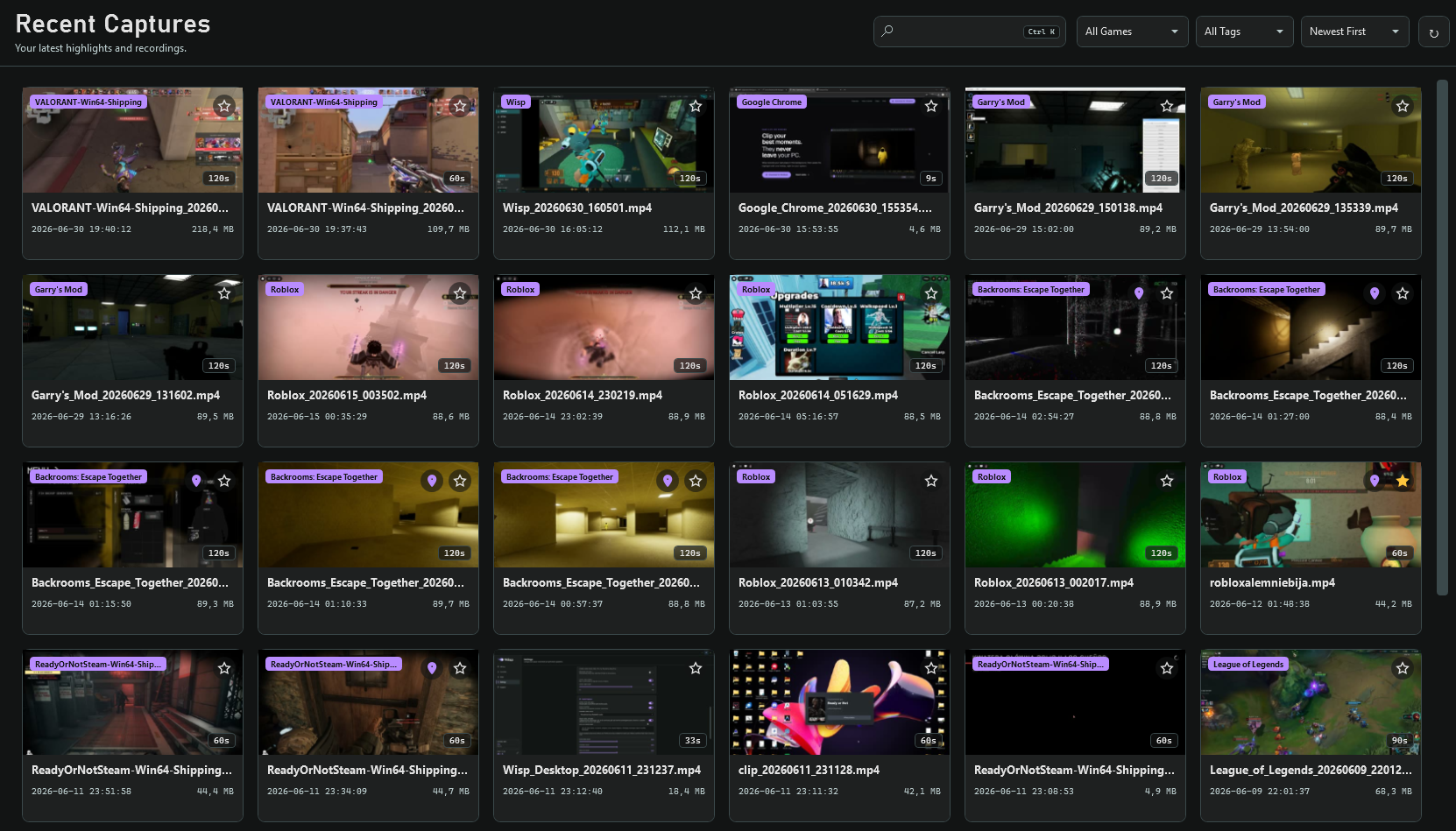Open the All Games filter dropdown
The height and width of the screenshot is (831, 1456).
[1133, 32]
